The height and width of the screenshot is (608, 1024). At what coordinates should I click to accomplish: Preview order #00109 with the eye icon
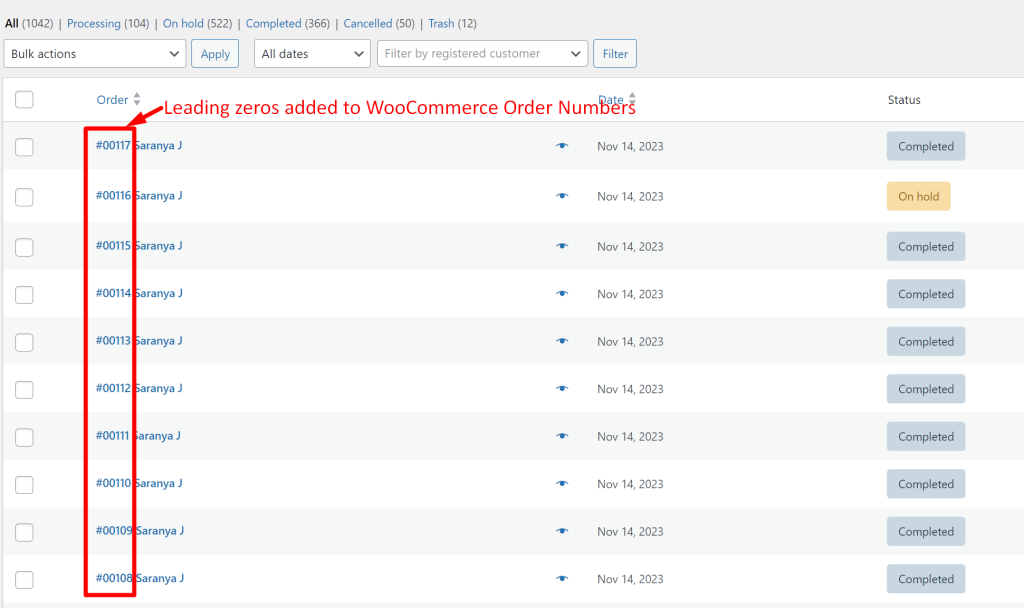tap(562, 531)
